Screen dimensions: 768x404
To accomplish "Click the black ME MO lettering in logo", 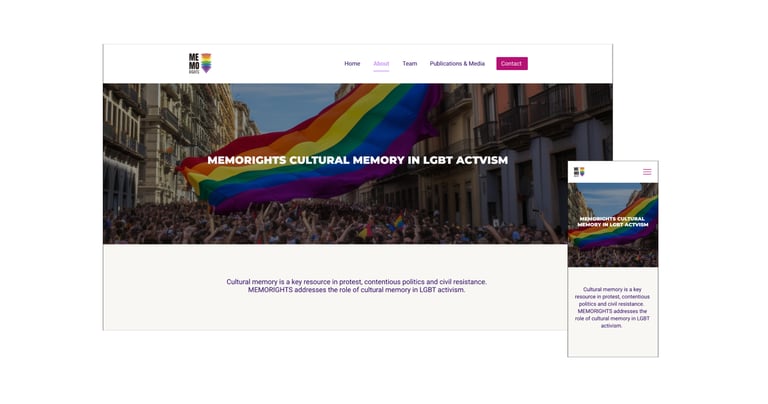I will coord(194,63).
